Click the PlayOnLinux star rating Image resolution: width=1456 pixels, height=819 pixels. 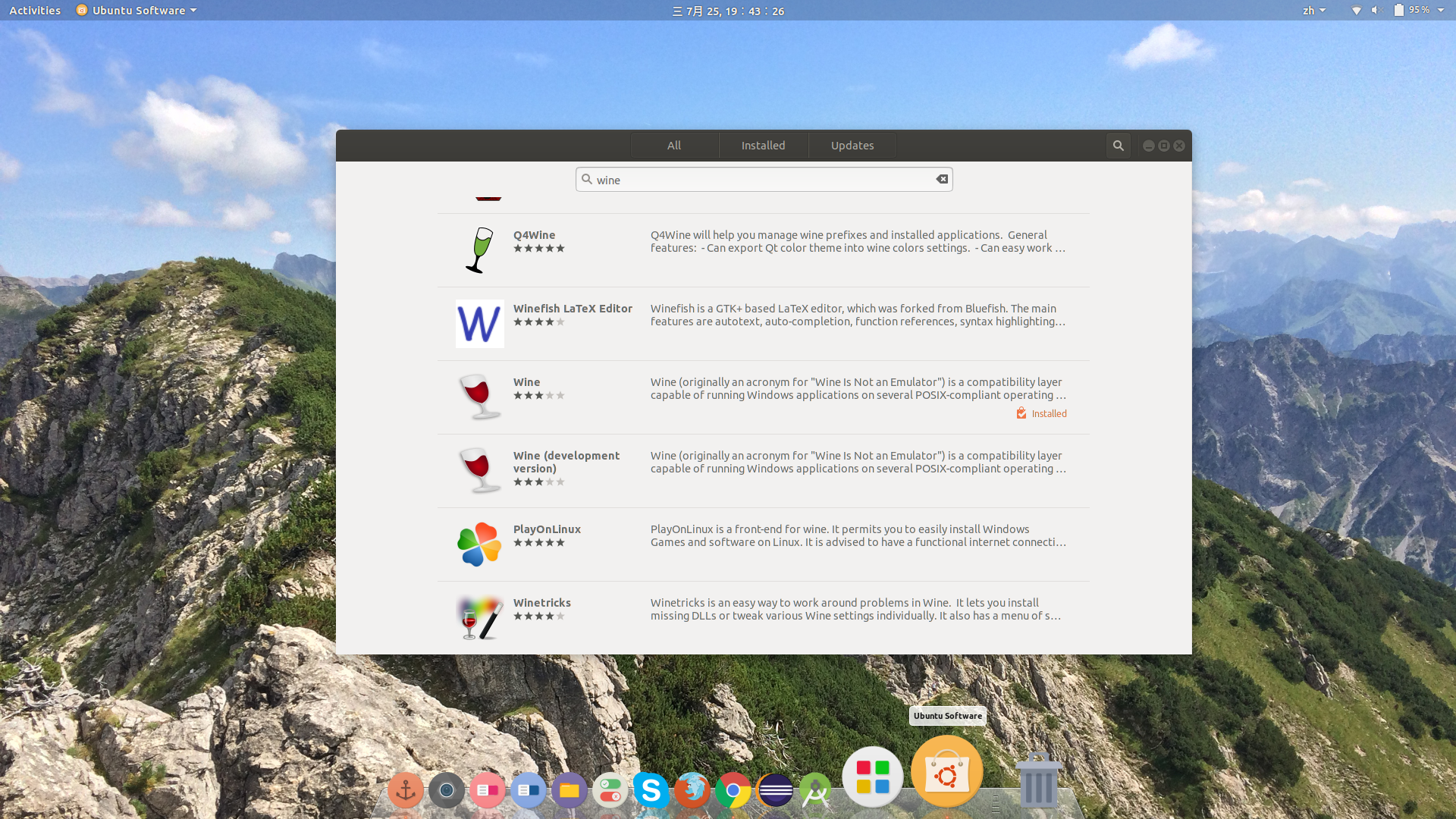pyautogui.click(x=539, y=543)
